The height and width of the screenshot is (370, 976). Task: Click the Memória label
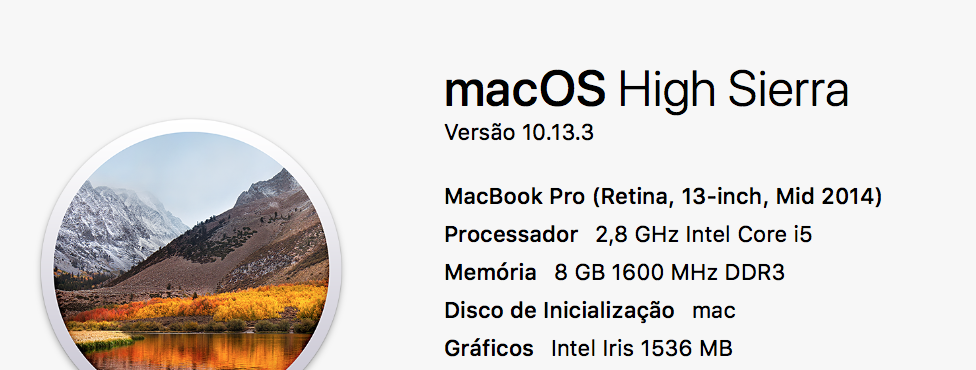tap(490, 273)
